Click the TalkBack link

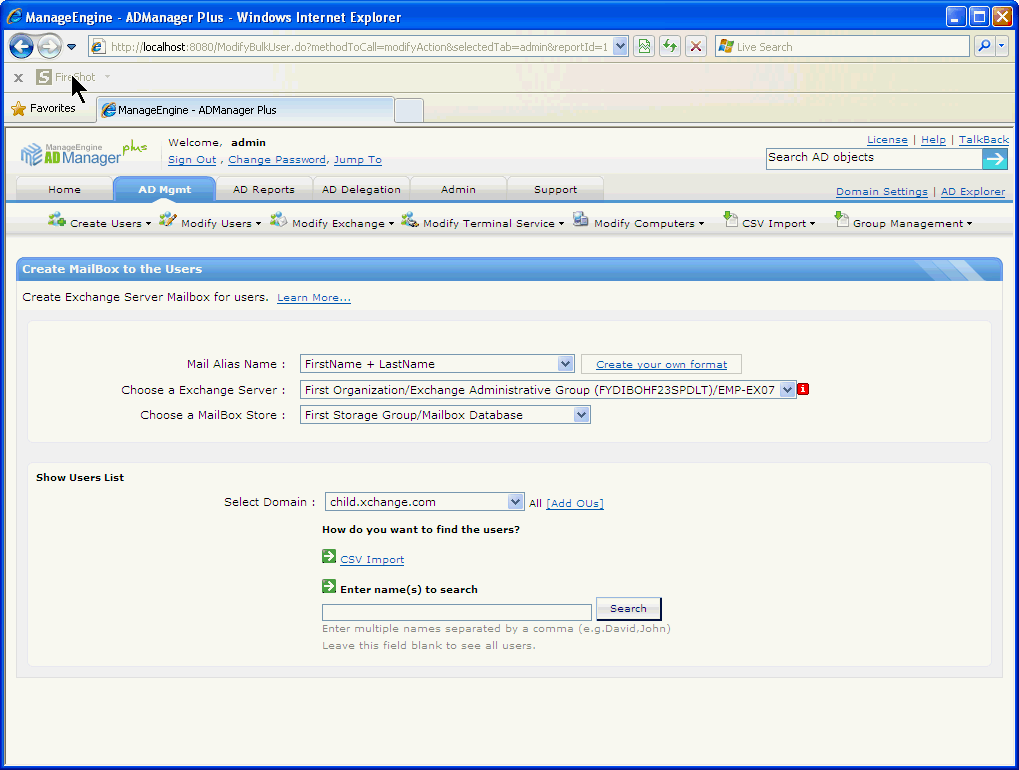(984, 140)
